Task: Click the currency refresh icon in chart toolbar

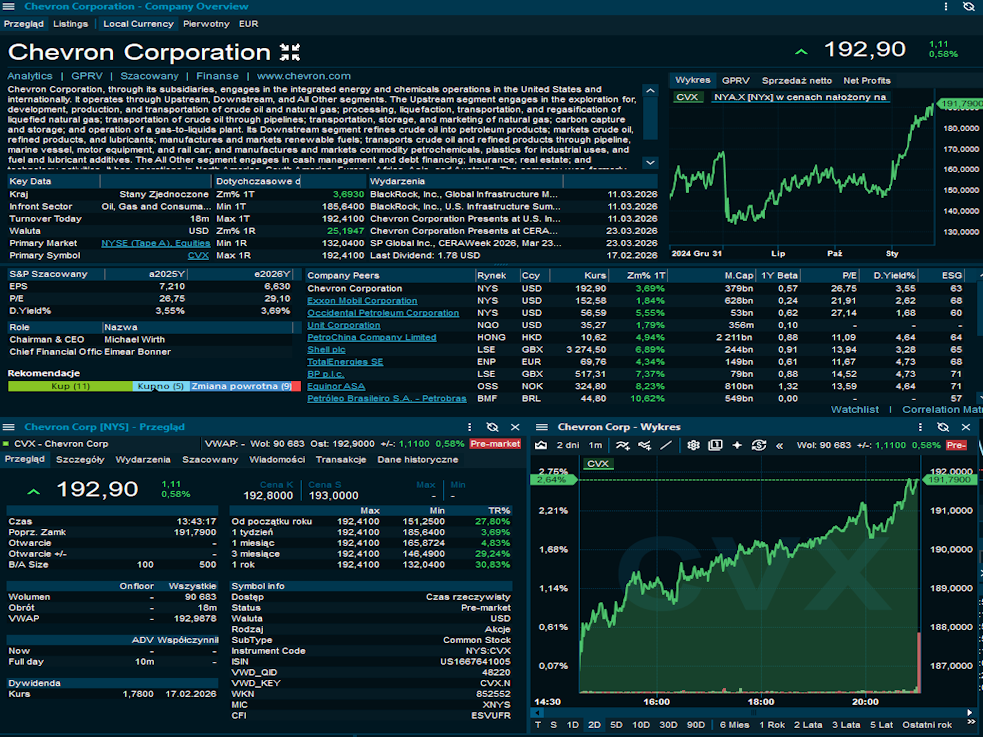Action: [x=759, y=445]
